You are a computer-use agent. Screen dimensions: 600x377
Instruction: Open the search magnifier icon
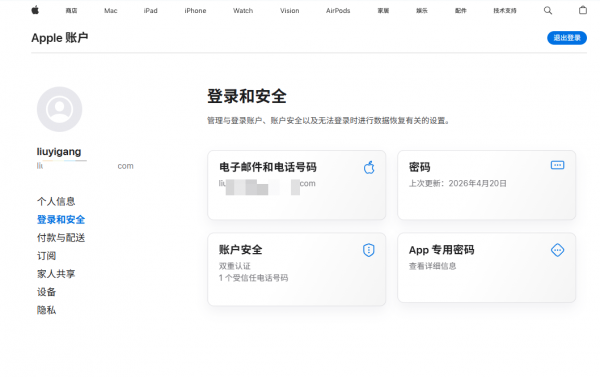point(548,10)
